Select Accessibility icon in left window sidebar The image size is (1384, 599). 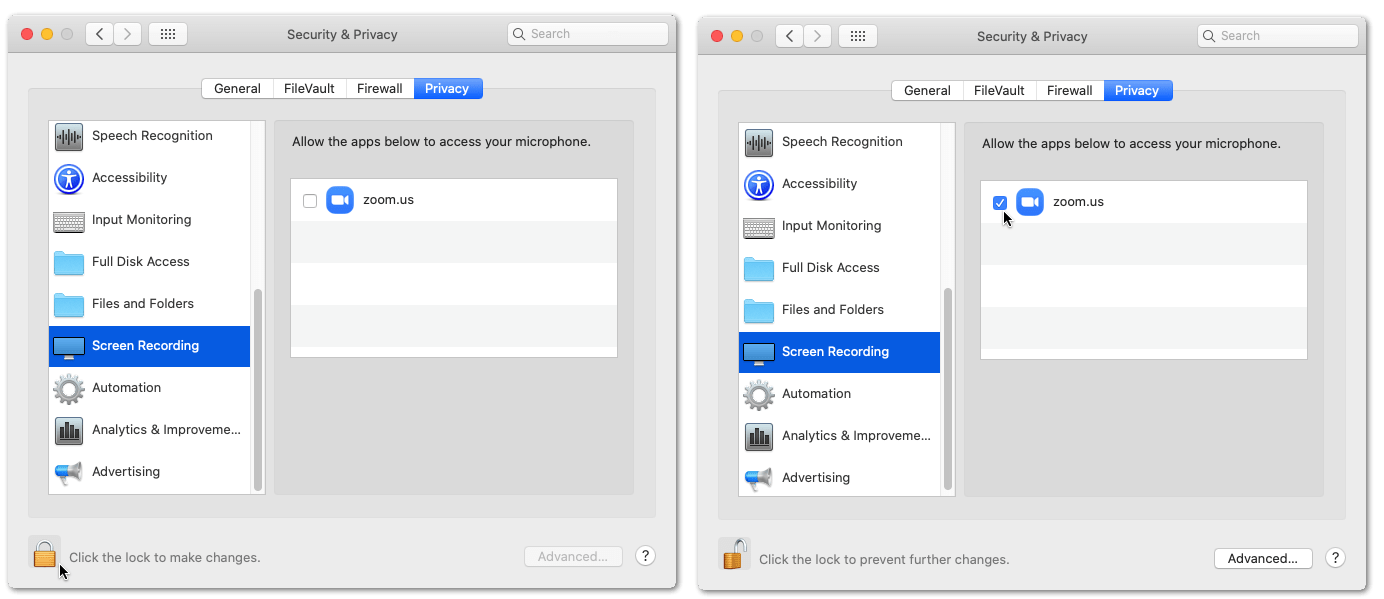69,178
